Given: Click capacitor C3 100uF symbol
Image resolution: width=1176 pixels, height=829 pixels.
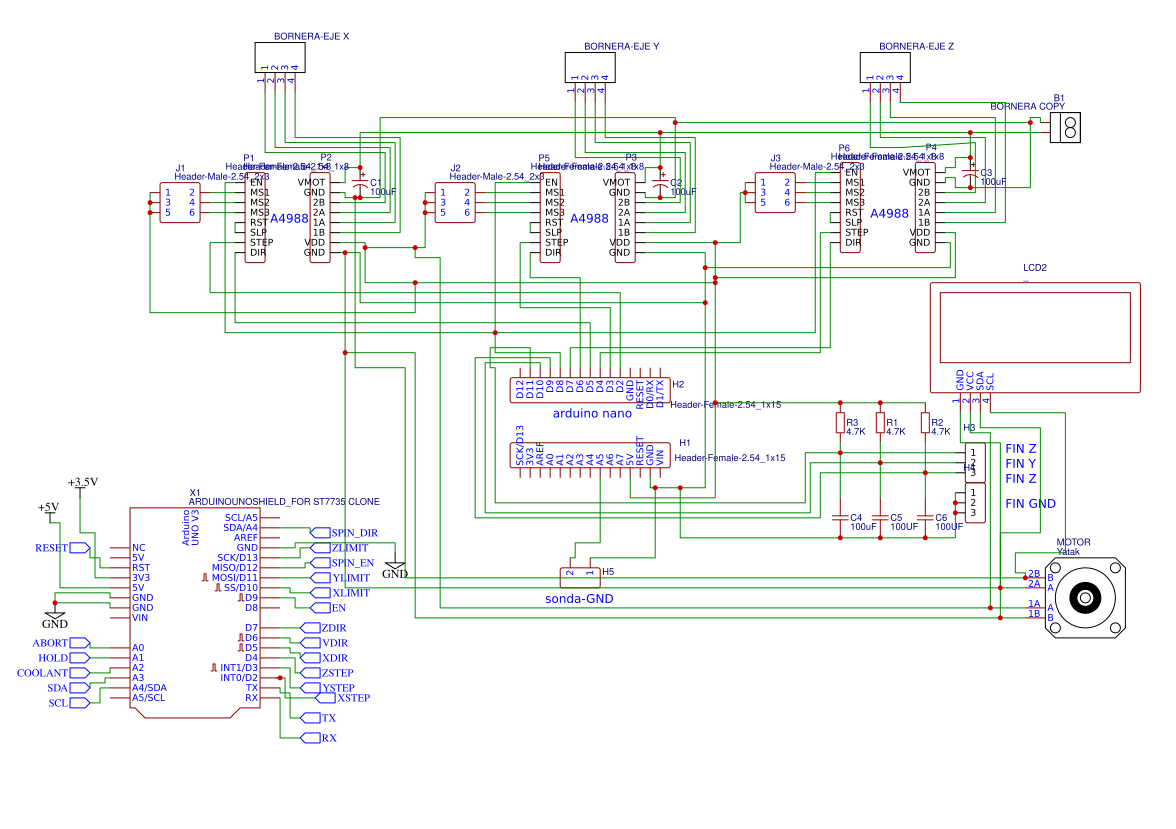Looking at the screenshot, I should [970, 173].
